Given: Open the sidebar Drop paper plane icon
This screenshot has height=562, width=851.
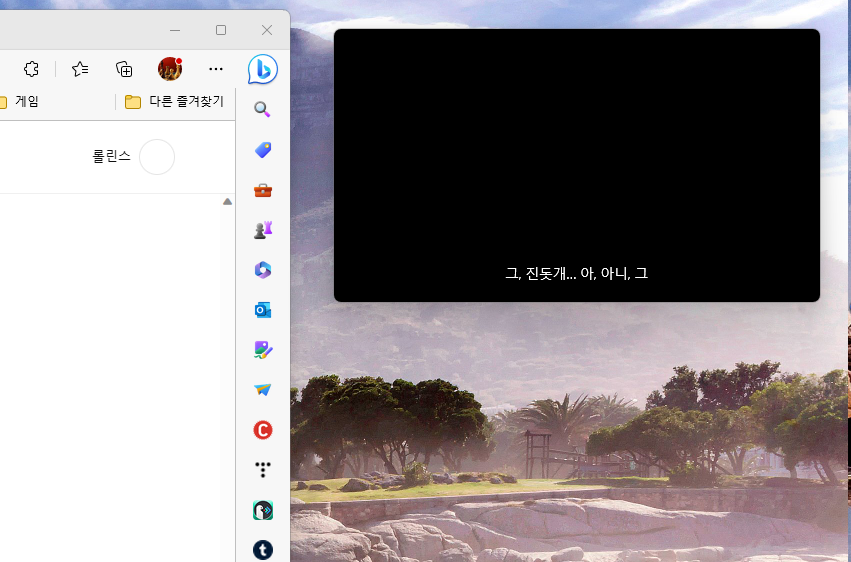Looking at the screenshot, I should (x=263, y=390).
